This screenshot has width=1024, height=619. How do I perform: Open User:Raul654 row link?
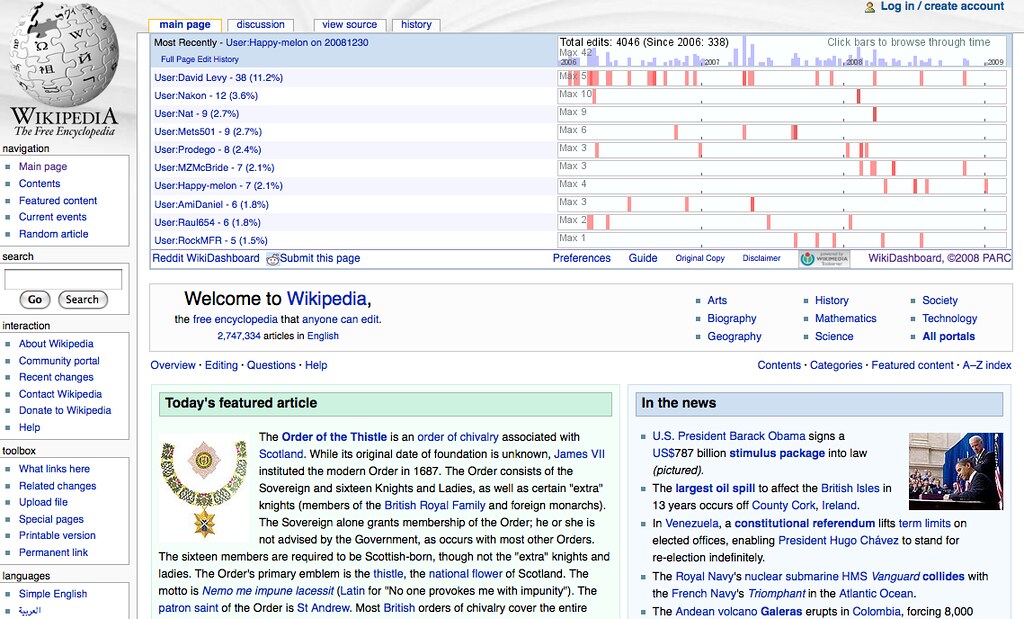(x=207, y=223)
